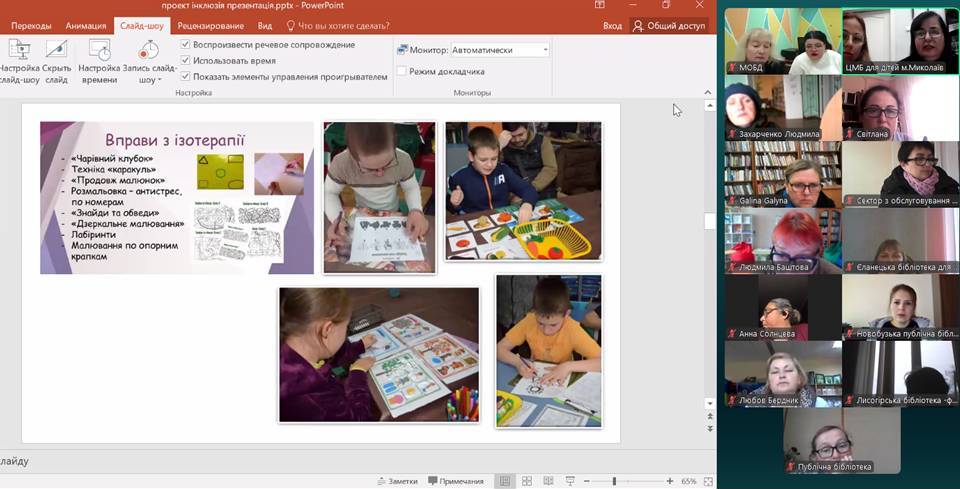Collapse the ribbon with the chevron
This screenshot has height=489, width=960.
[709, 92]
